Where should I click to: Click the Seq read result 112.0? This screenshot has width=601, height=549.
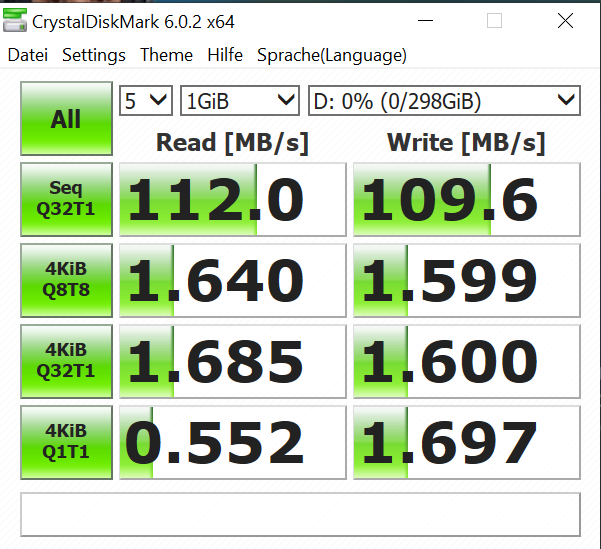click(233, 199)
